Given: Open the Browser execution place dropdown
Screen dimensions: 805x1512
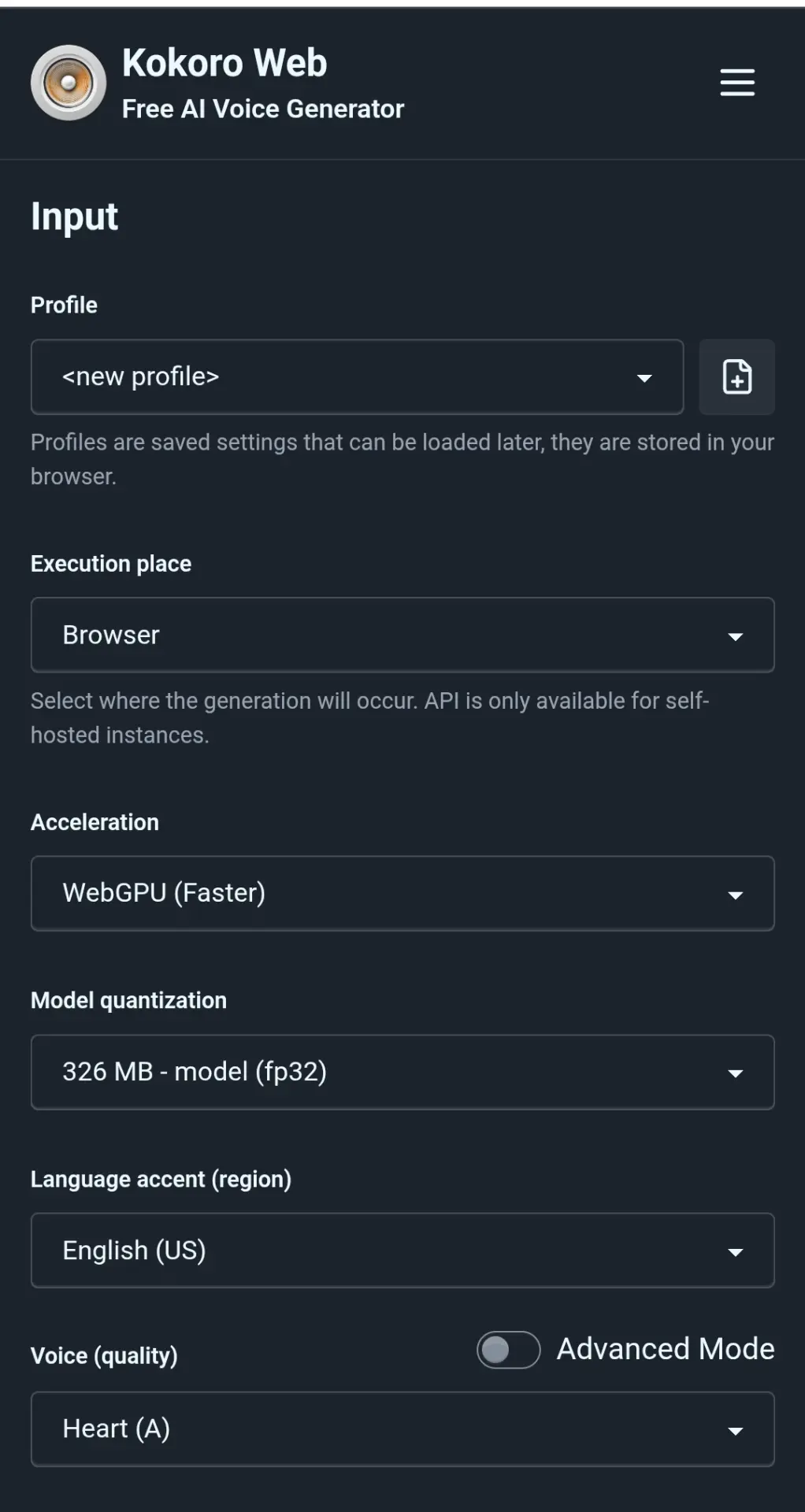Looking at the screenshot, I should [x=402, y=635].
